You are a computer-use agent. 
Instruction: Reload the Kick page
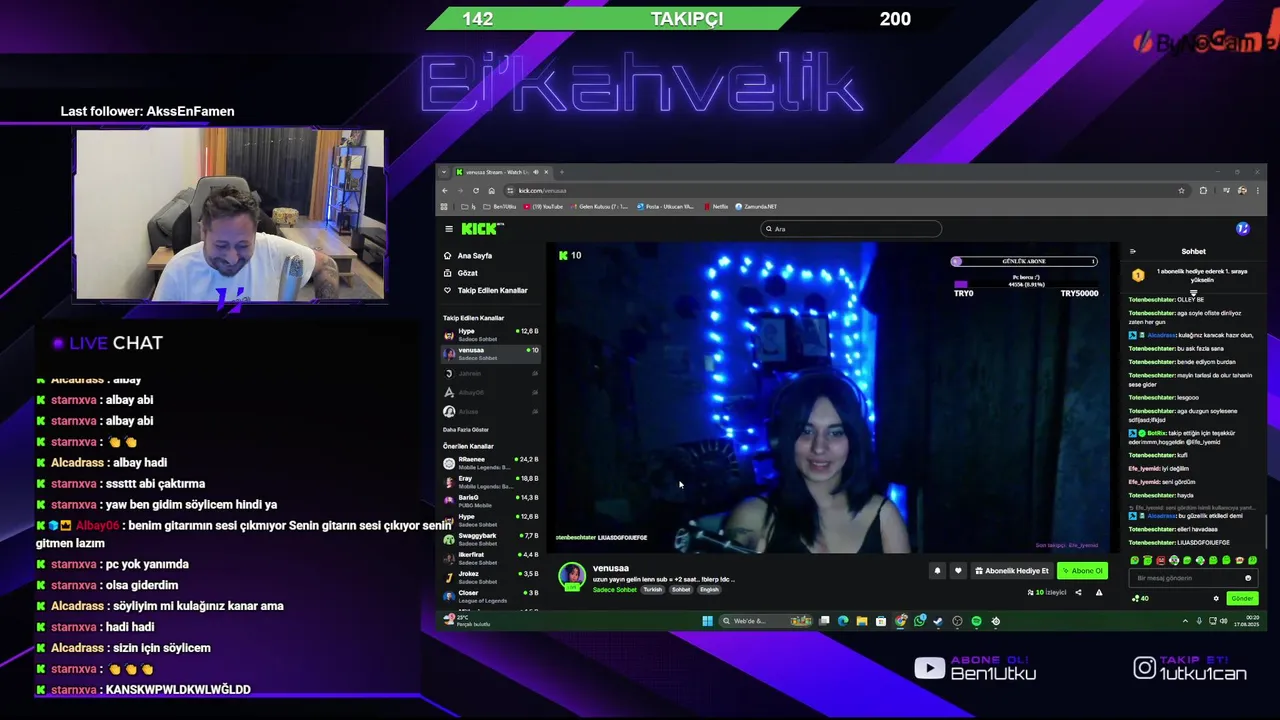click(x=476, y=191)
